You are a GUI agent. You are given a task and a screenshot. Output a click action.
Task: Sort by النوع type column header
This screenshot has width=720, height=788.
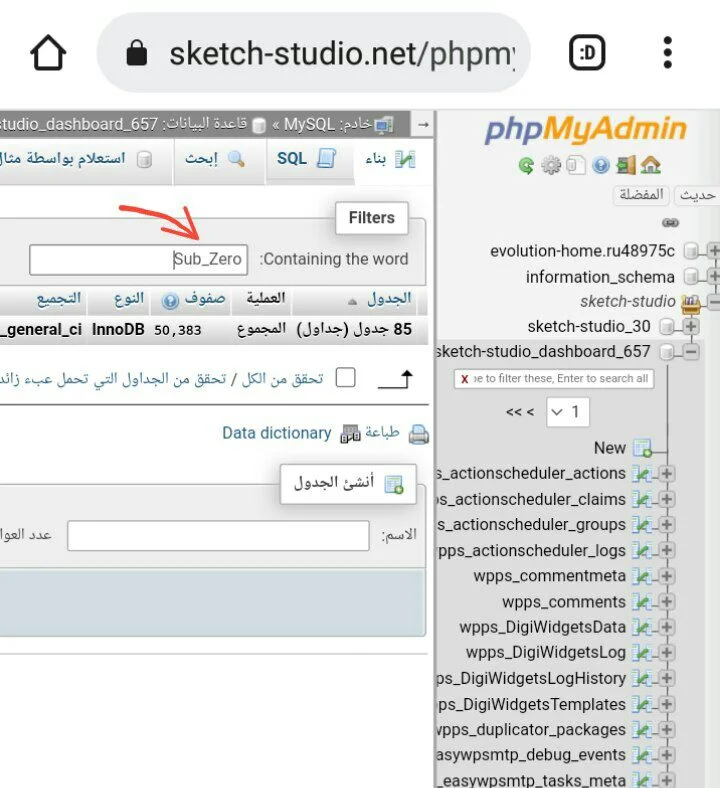[x=129, y=299]
